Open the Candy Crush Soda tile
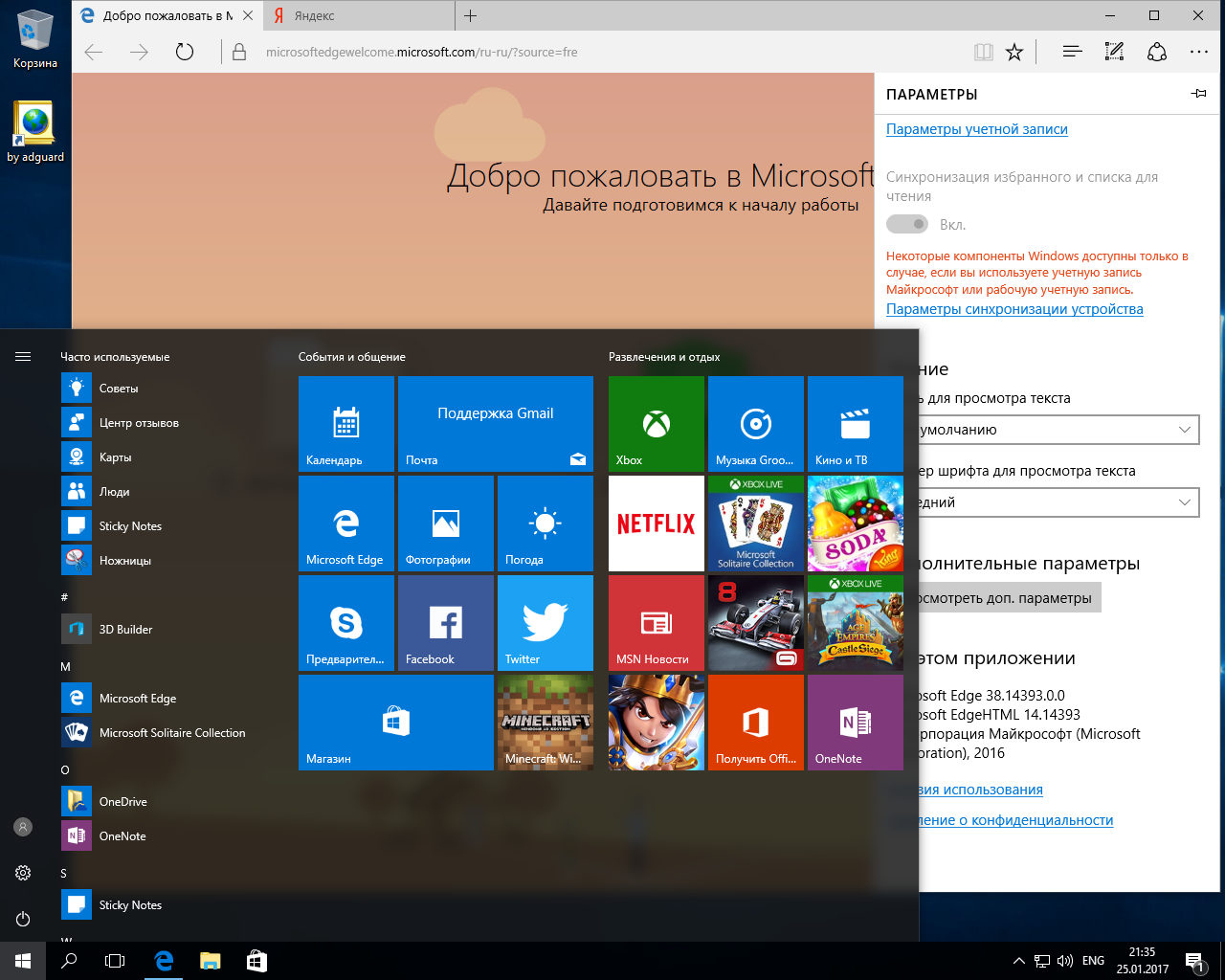Viewport: 1225px width, 980px height. click(x=856, y=523)
